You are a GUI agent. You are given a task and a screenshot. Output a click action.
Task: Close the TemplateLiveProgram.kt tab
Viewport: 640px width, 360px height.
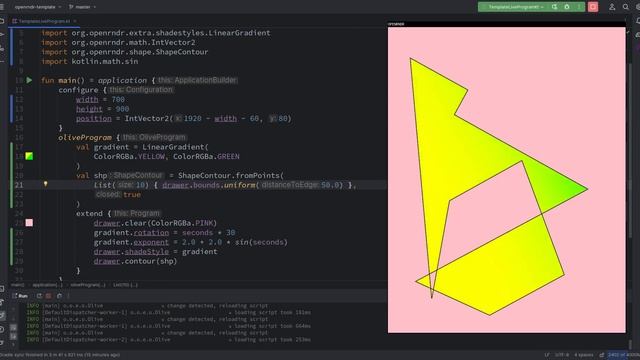tap(75, 21)
